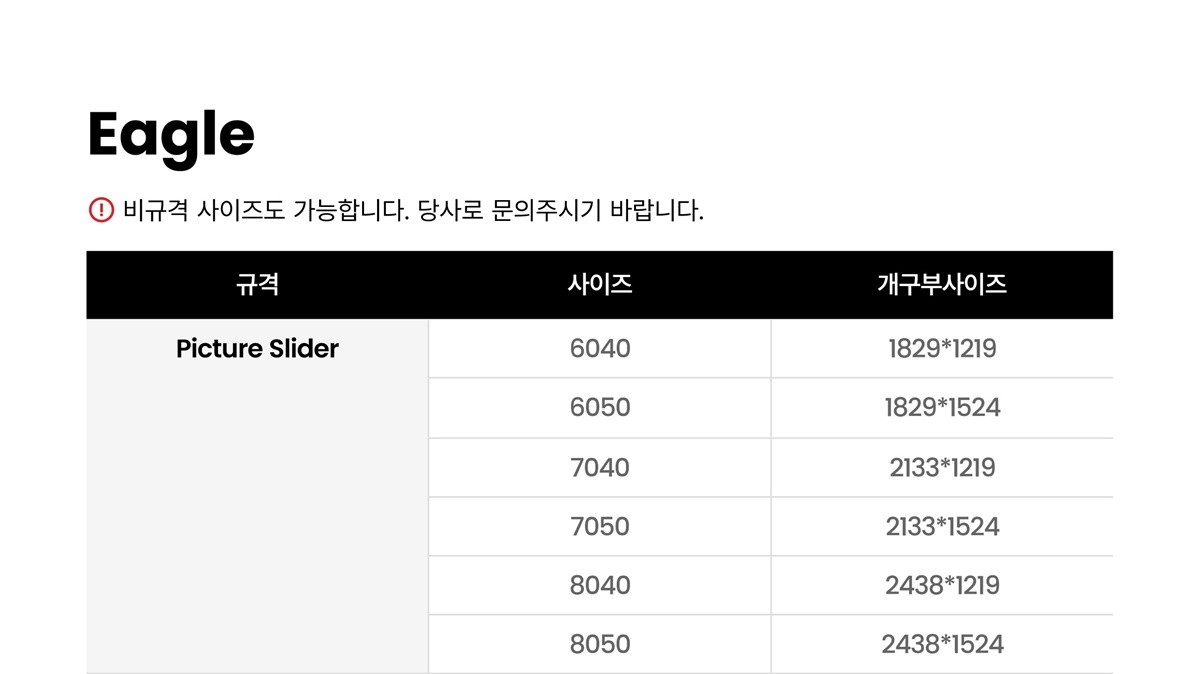
Task: Click the 2438*1219 opening size cell
Action: click(x=942, y=585)
